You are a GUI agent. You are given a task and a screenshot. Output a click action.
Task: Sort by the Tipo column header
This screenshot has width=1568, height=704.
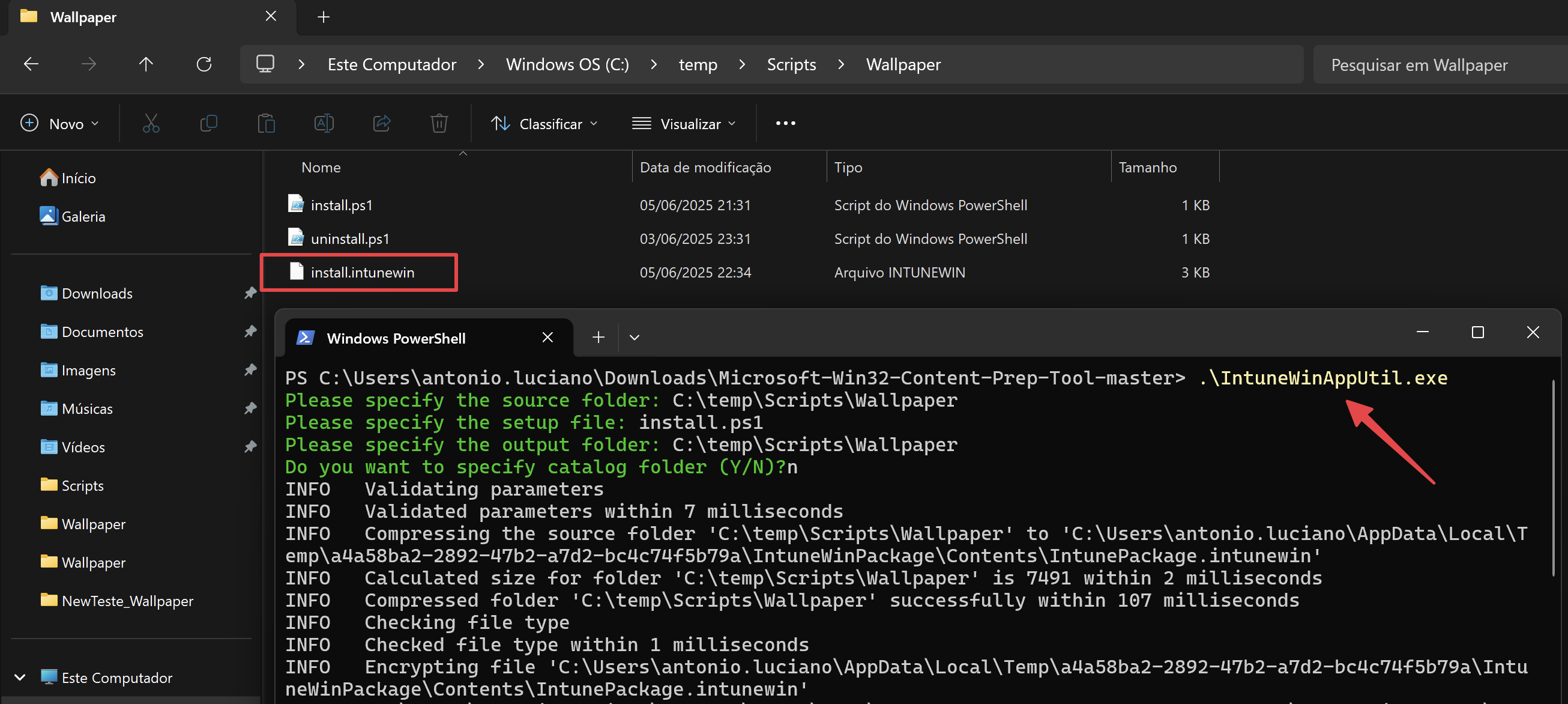pos(848,168)
